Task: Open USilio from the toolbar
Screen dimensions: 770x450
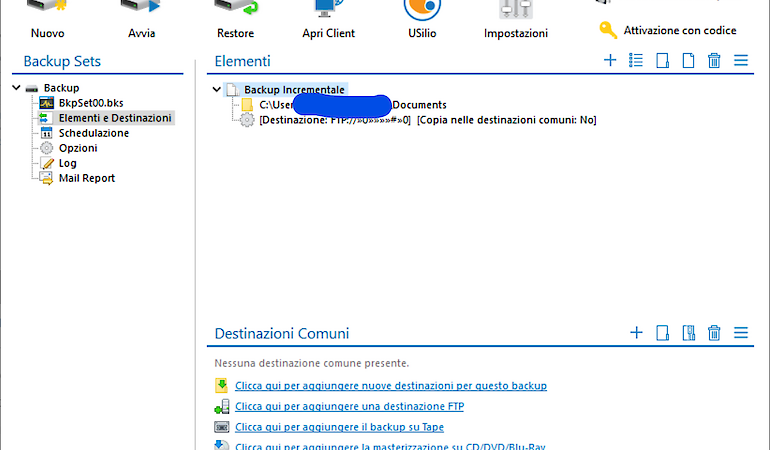Action: click(422, 20)
